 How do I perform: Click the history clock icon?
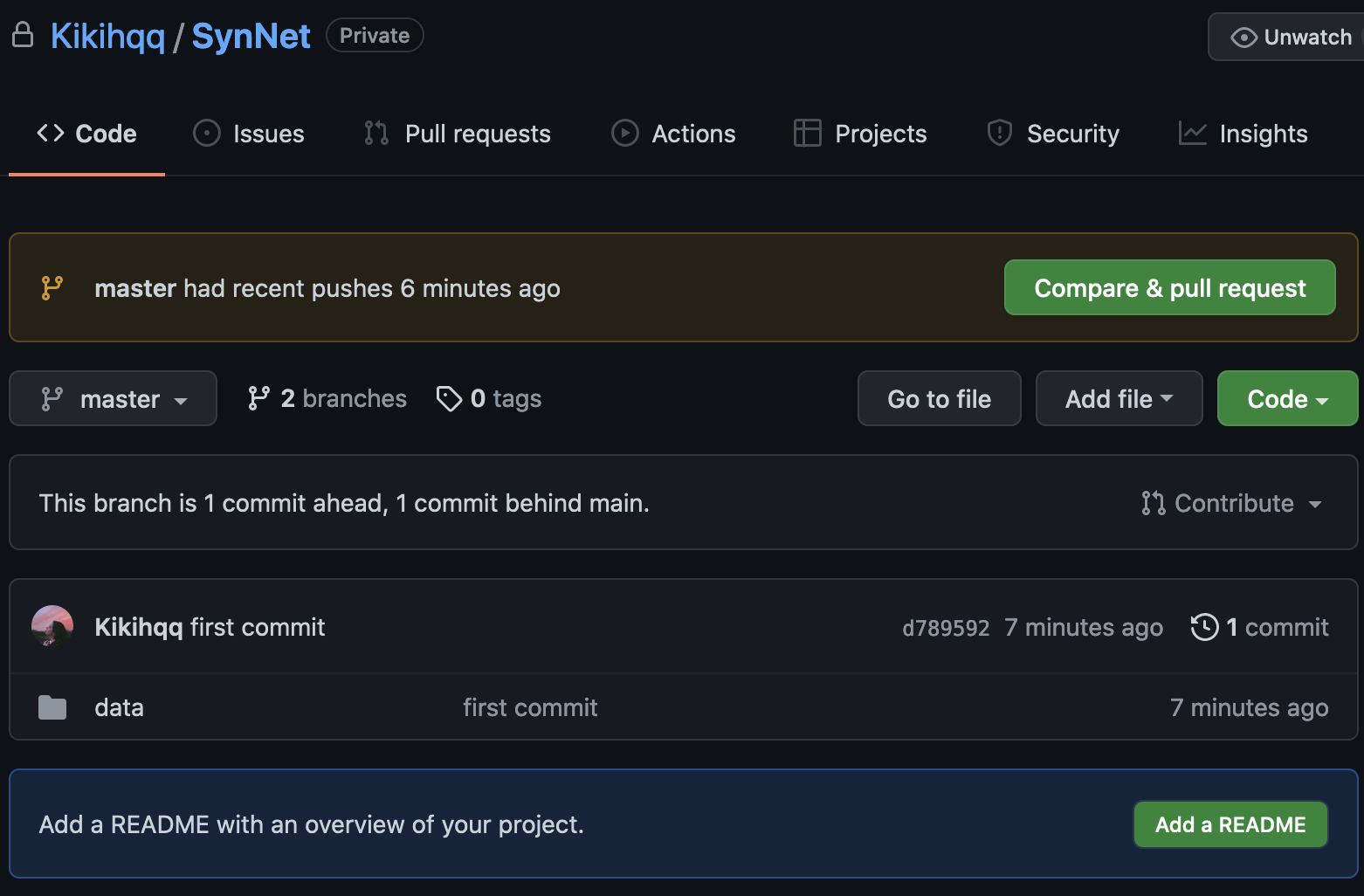tap(1204, 627)
